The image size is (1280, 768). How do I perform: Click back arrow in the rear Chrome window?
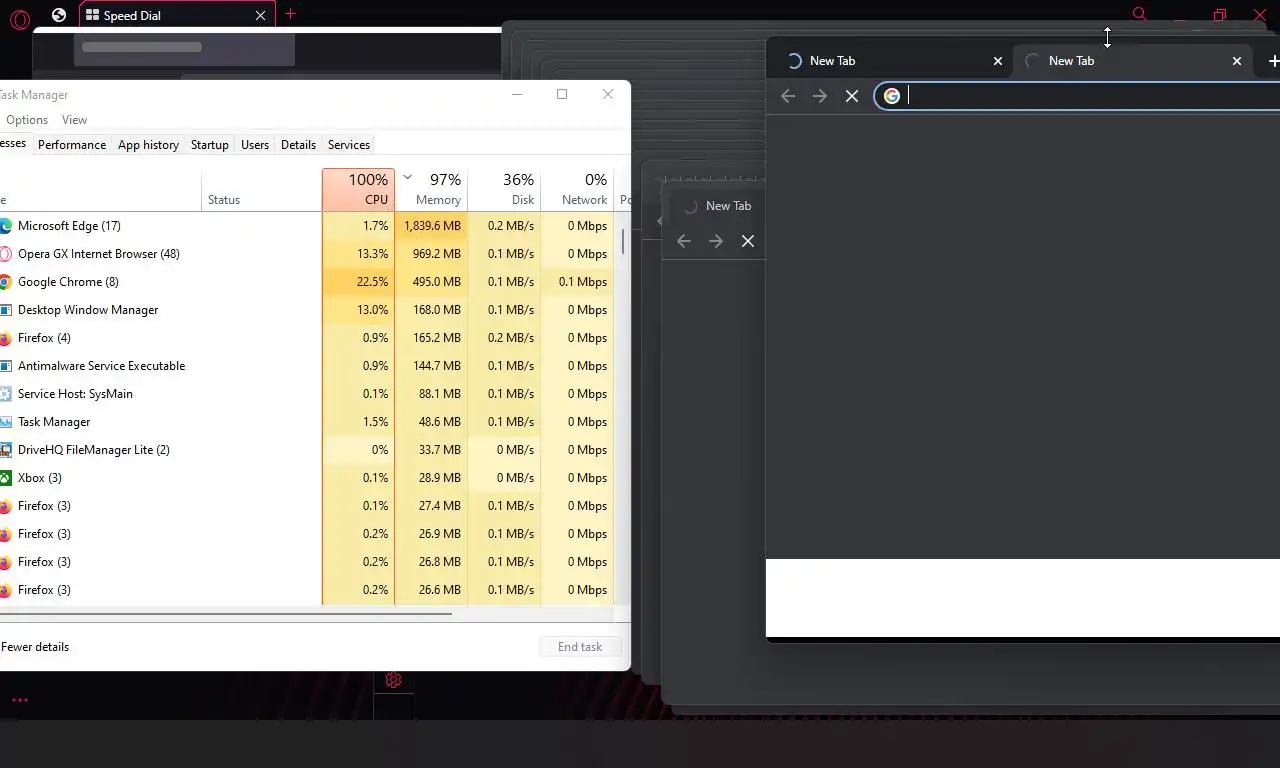point(684,241)
